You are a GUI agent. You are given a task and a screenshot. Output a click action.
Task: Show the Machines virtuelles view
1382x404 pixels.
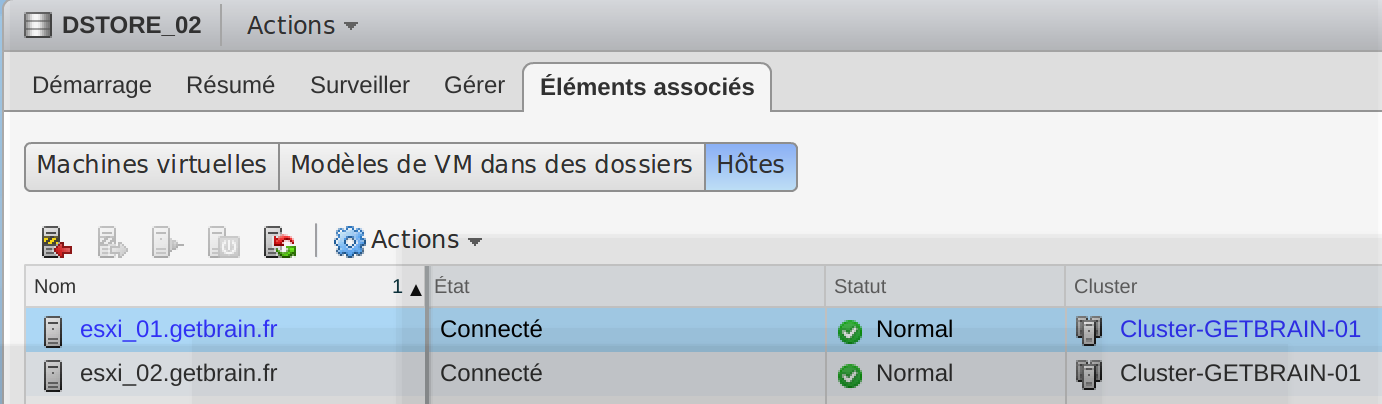[152, 165]
